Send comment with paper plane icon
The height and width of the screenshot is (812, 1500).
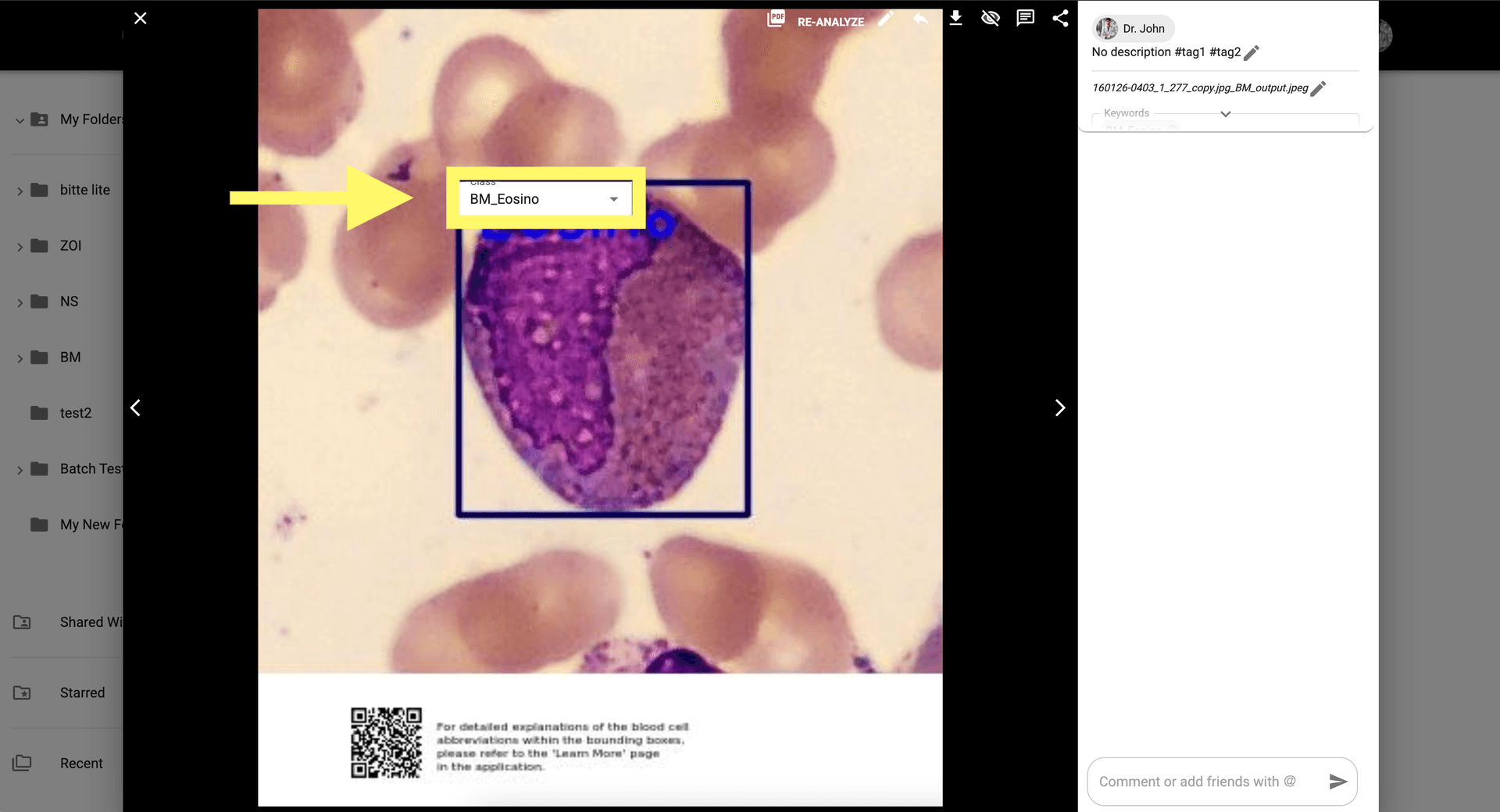coord(1337,782)
